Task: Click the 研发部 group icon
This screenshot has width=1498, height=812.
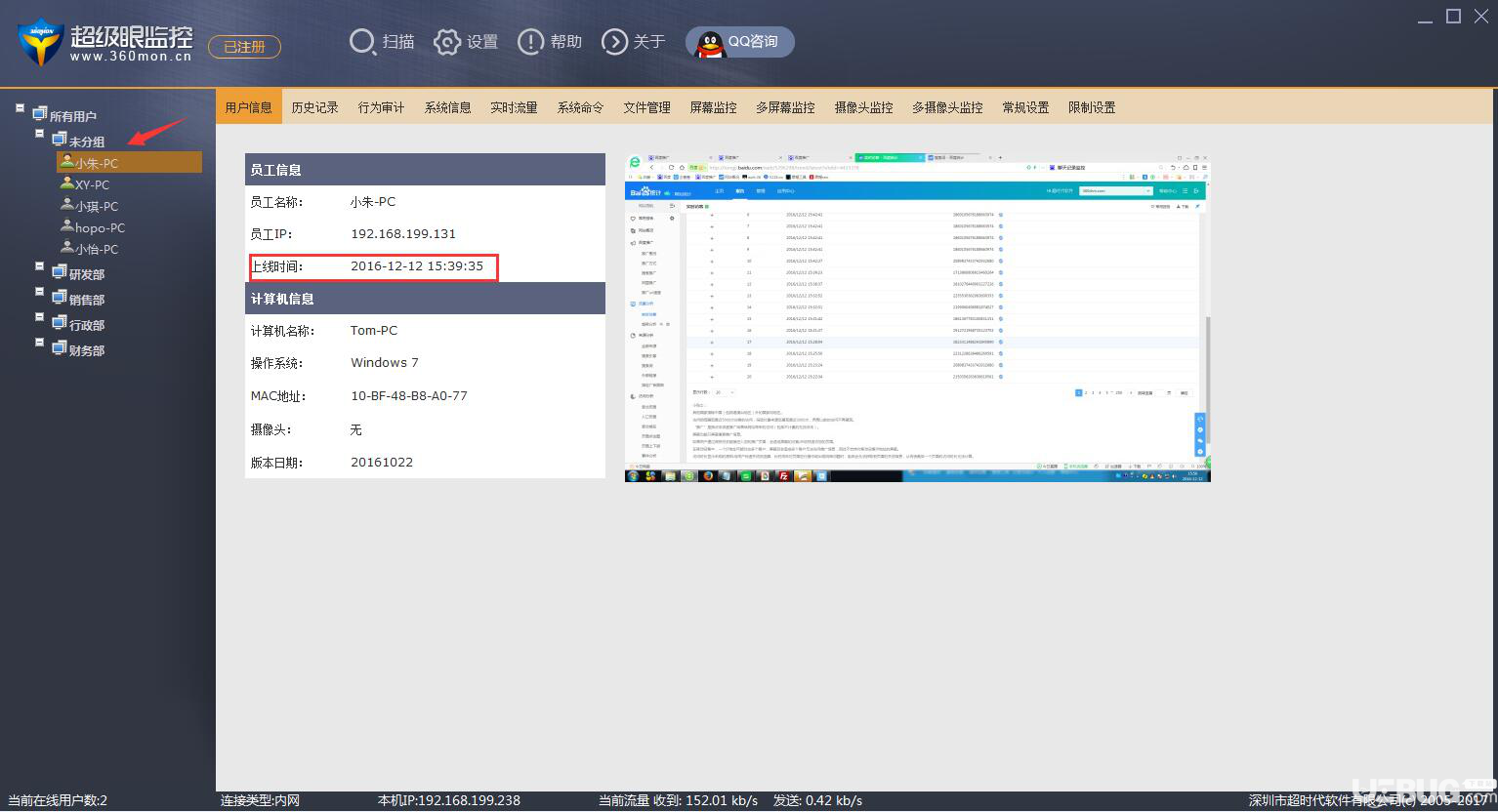Action: 60,272
